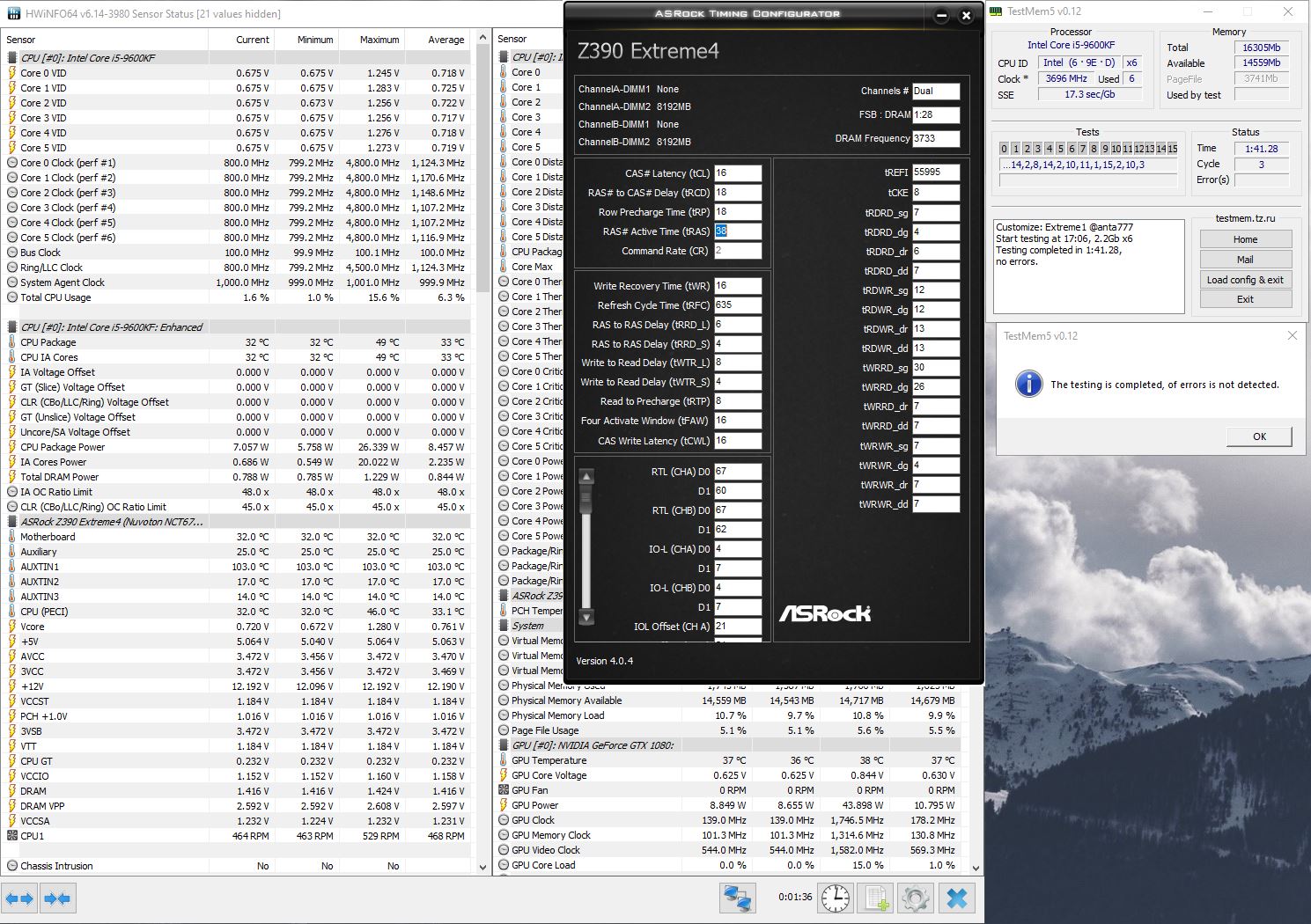
Task: Click the clock icon beside Bus Clock
Action: click(12, 253)
